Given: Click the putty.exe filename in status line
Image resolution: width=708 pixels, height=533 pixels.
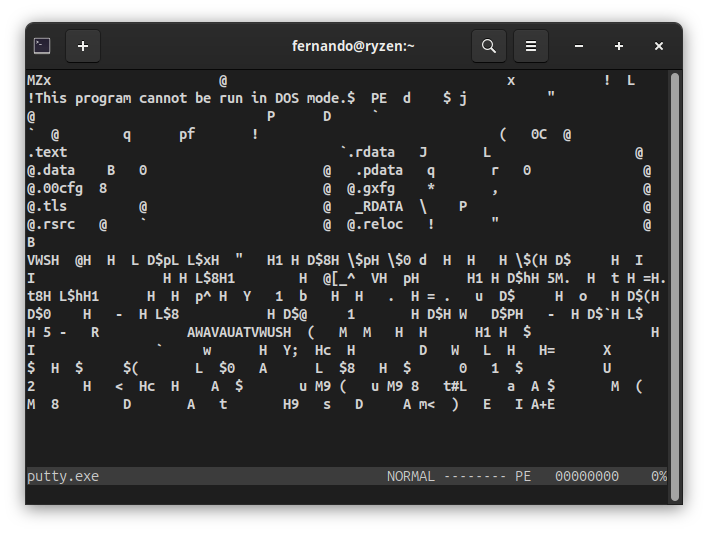Looking at the screenshot, I should coord(63,477).
